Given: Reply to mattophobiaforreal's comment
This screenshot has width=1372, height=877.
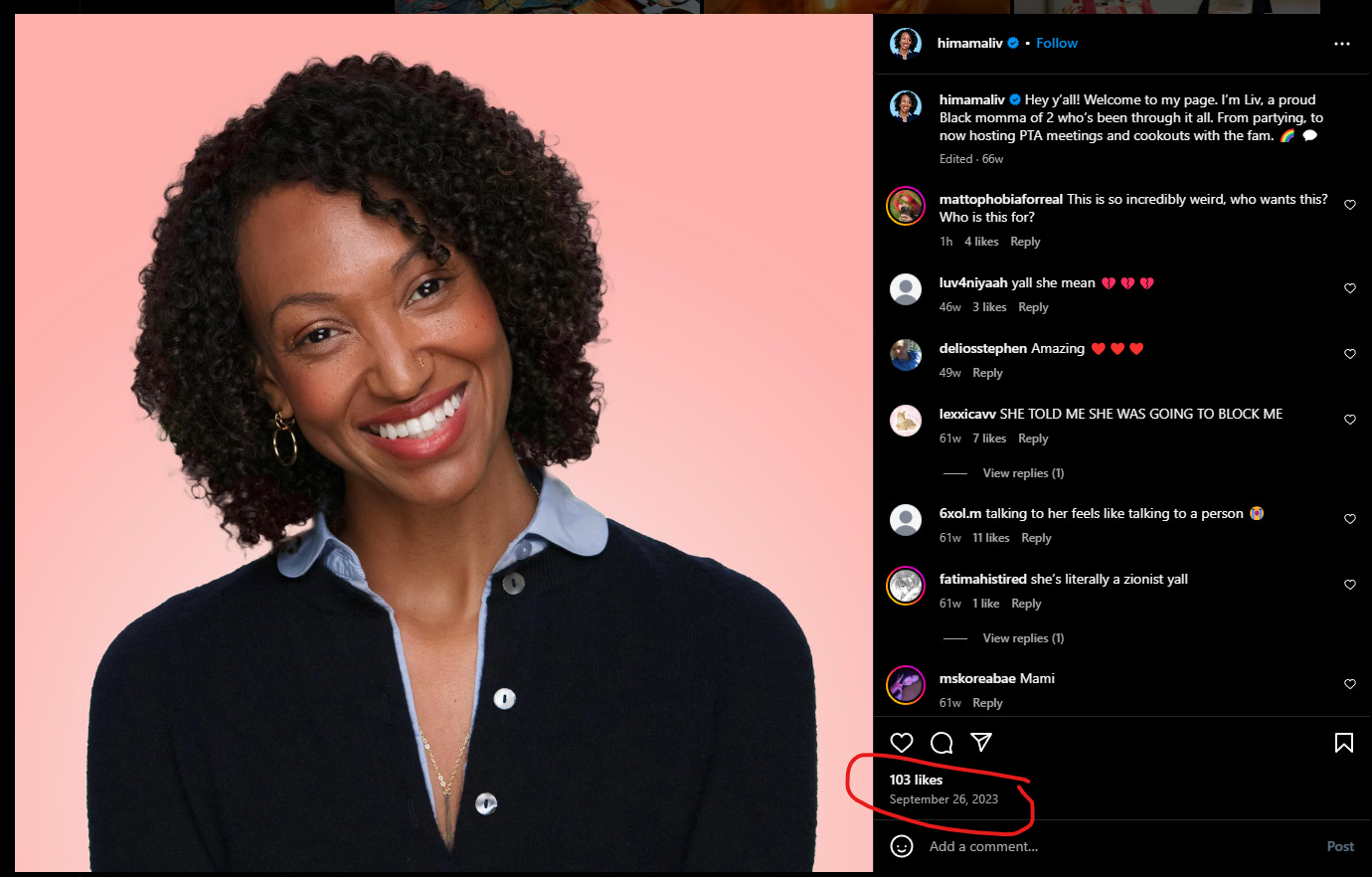Looking at the screenshot, I should (x=1025, y=242).
